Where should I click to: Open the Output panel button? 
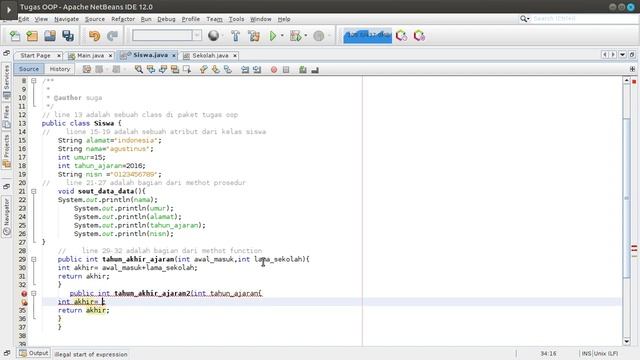pos(34,353)
